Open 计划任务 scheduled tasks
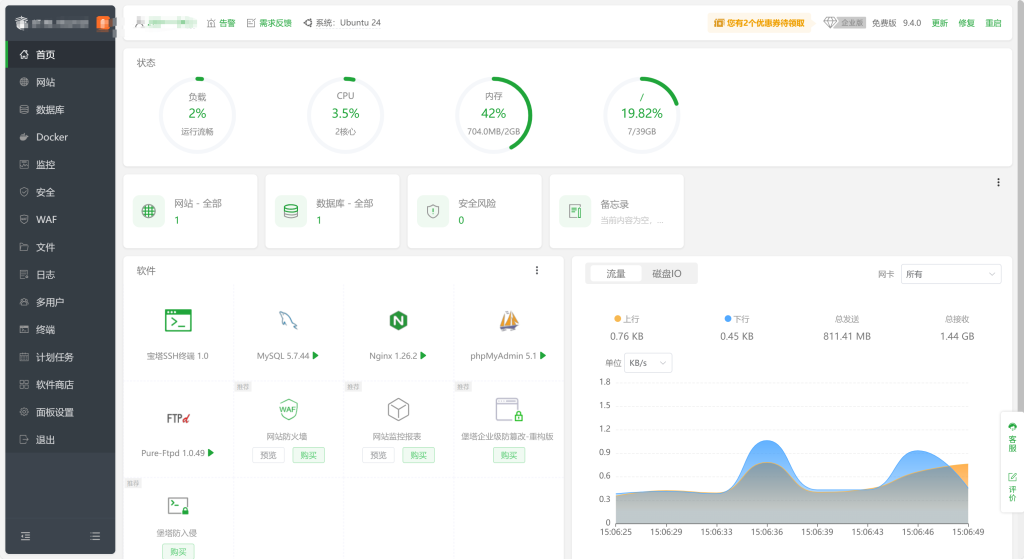 (60, 357)
